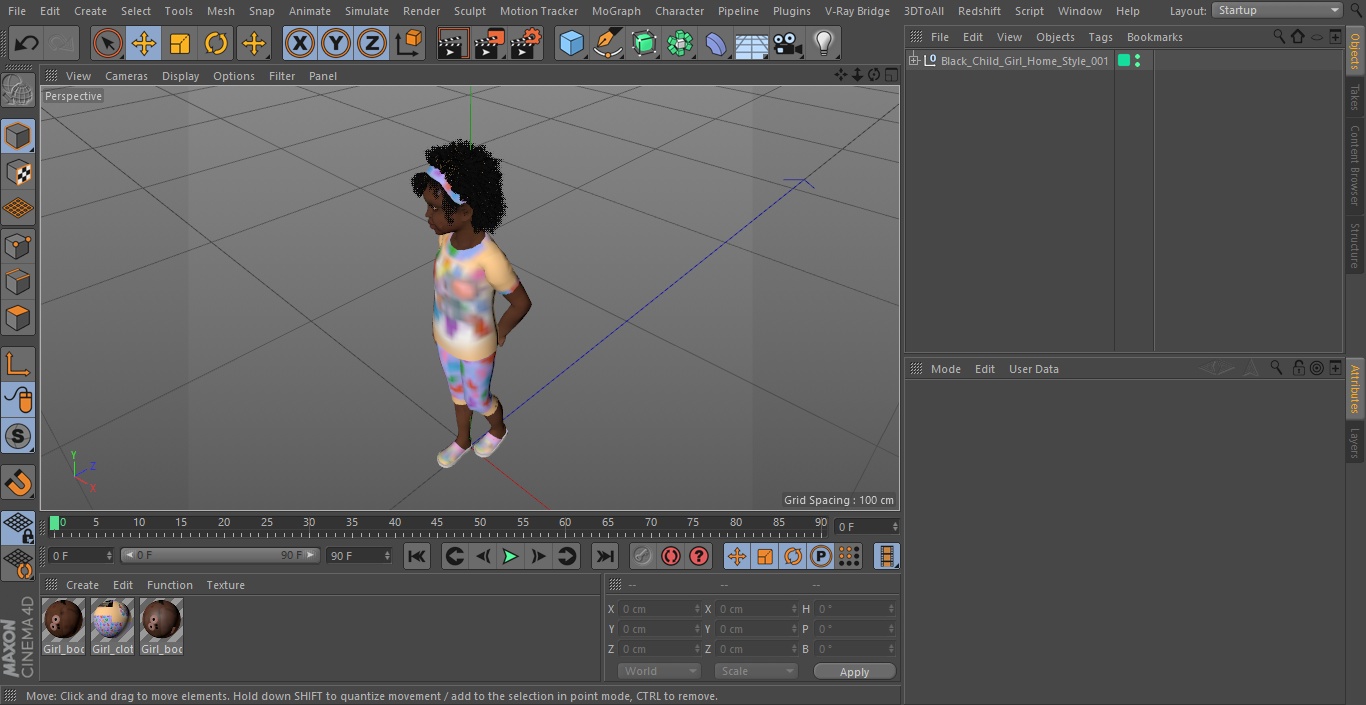Select the Rotate tool
This screenshot has height=705, width=1366.
click(x=216, y=43)
